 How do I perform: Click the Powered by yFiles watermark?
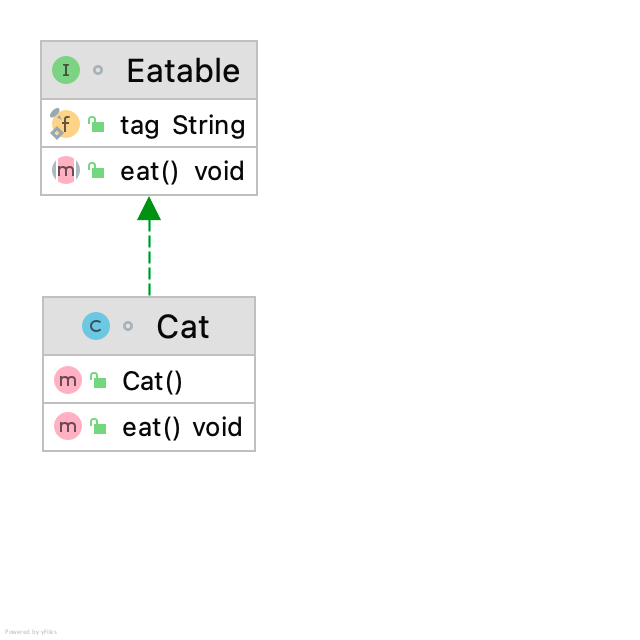[31, 632]
